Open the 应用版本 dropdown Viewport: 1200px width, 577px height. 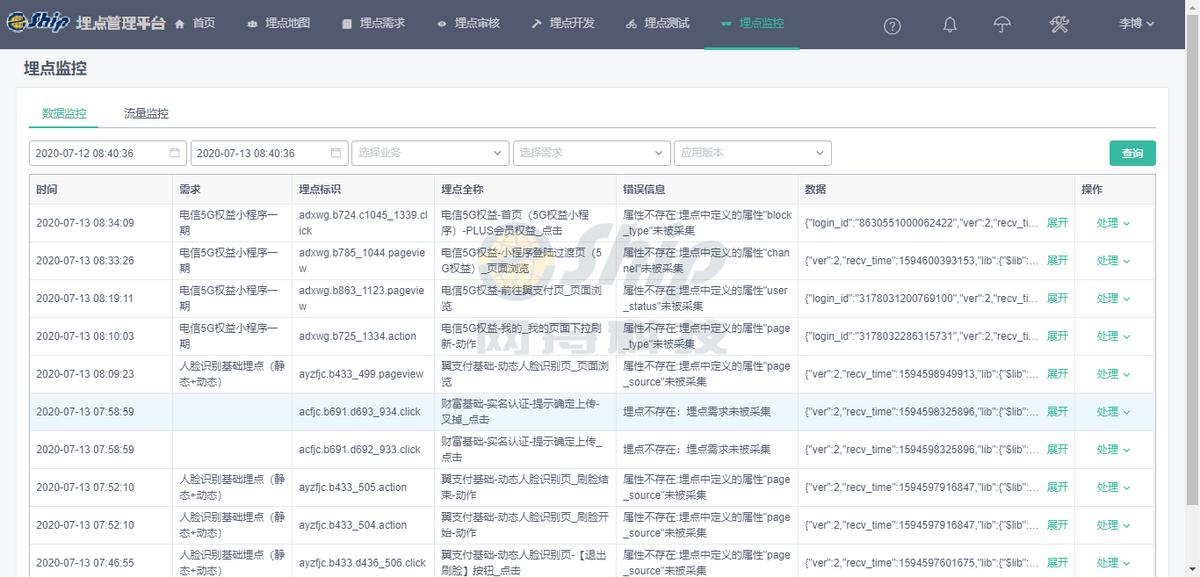(x=753, y=153)
